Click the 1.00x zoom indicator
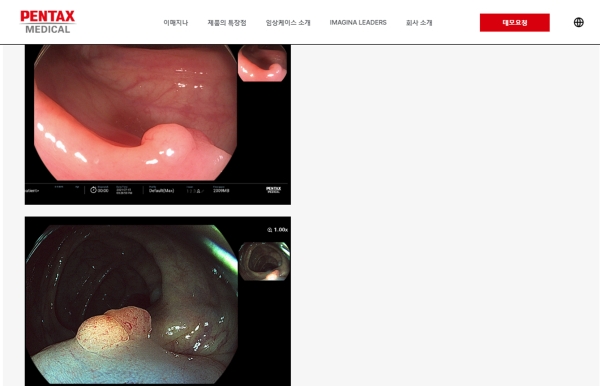This screenshot has width=600, height=386. click(x=277, y=230)
